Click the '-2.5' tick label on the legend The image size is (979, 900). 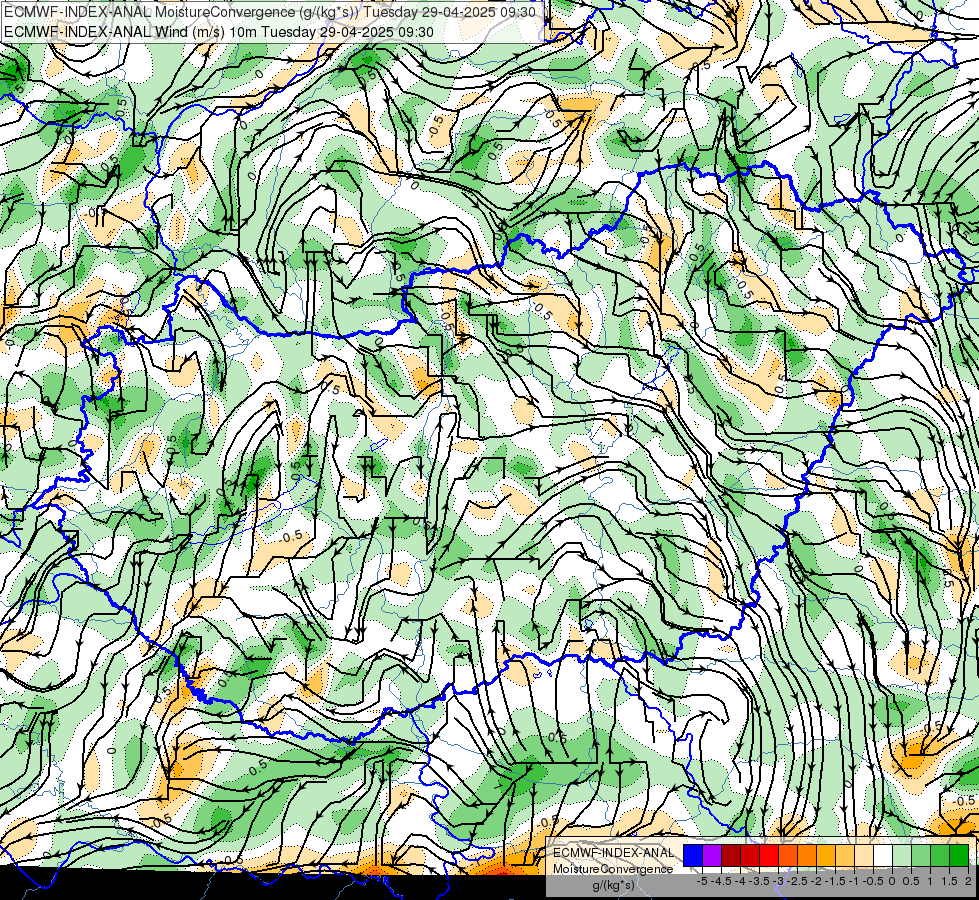point(797,881)
